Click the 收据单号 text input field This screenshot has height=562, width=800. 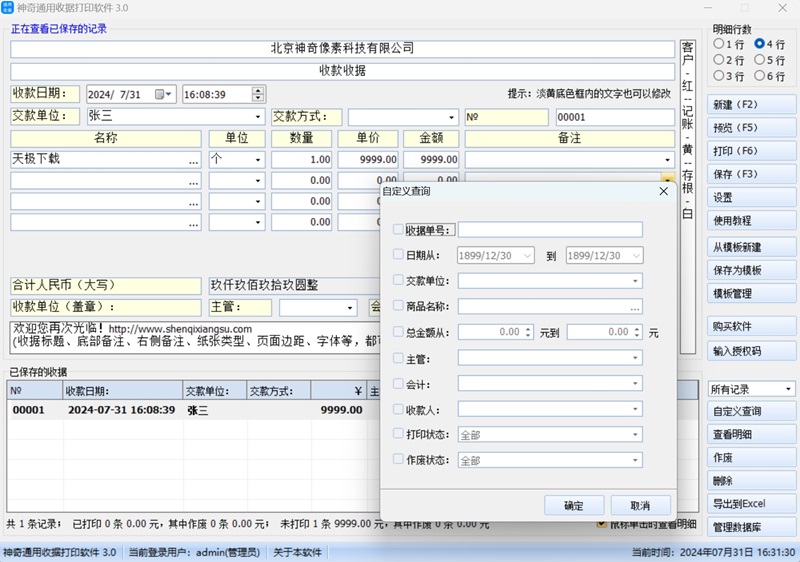point(549,230)
